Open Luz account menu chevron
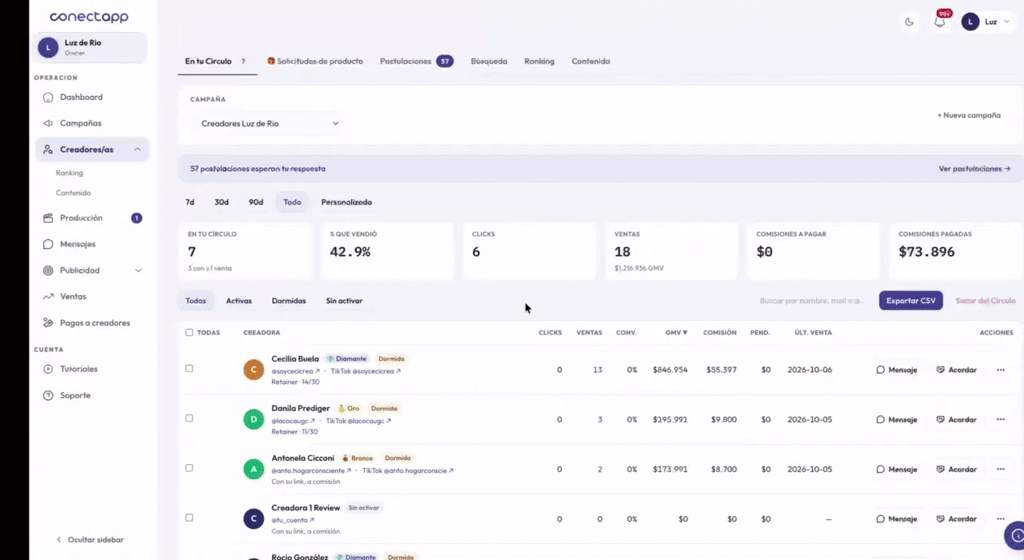This screenshot has width=1024, height=560. [x=1006, y=22]
